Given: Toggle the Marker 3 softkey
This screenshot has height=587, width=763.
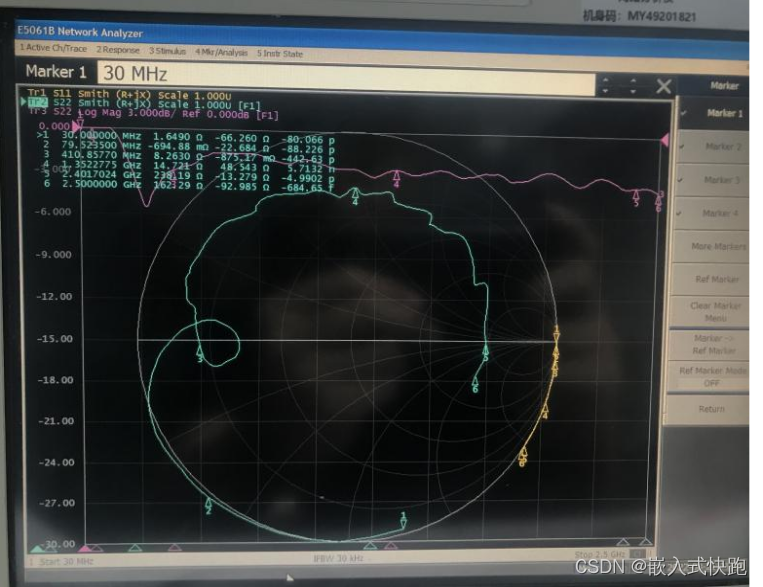Looking at the screenshot, I should (x=713, y=180).
